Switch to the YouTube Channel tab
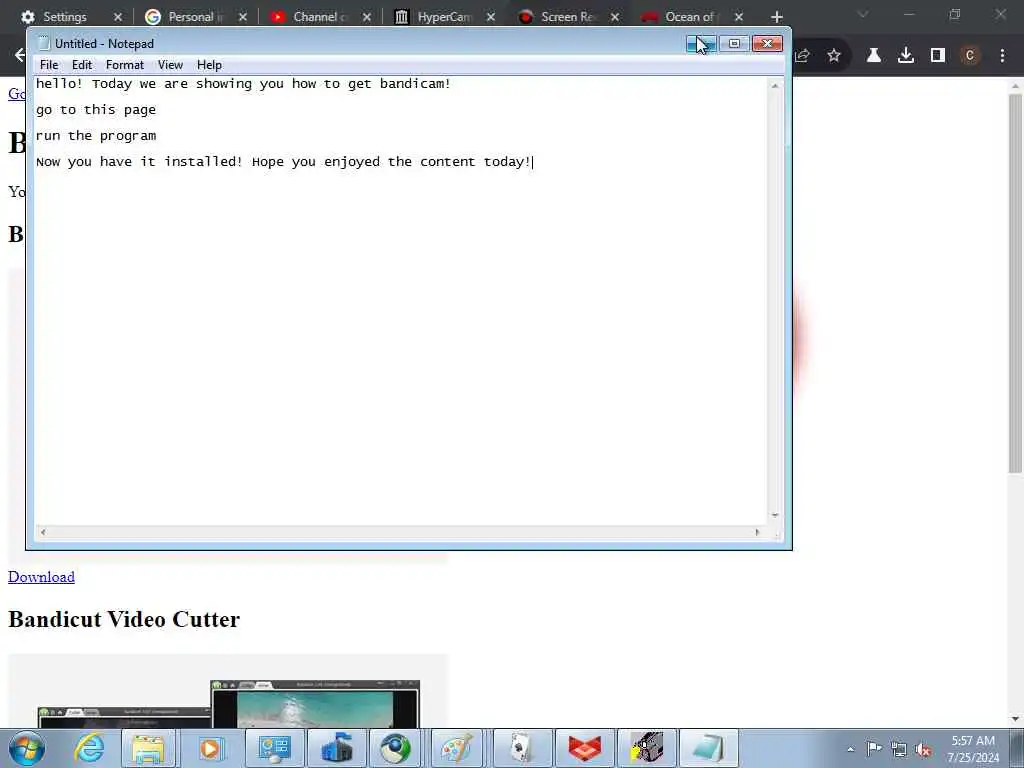The width and height of the screenshot is (1024, 768). (313, 17)
